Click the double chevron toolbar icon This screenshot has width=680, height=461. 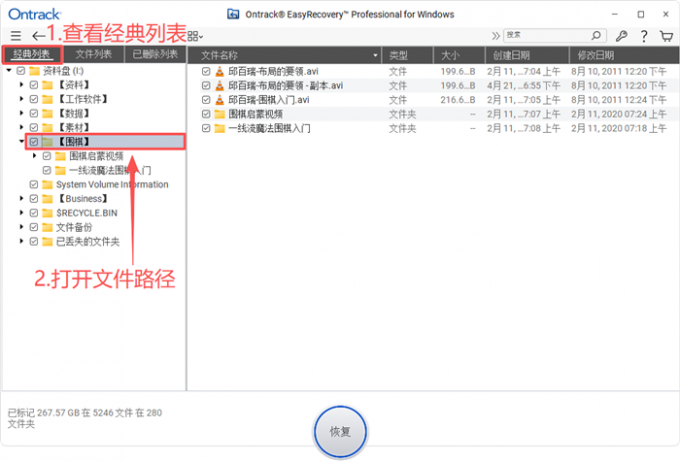pos(495,36)
